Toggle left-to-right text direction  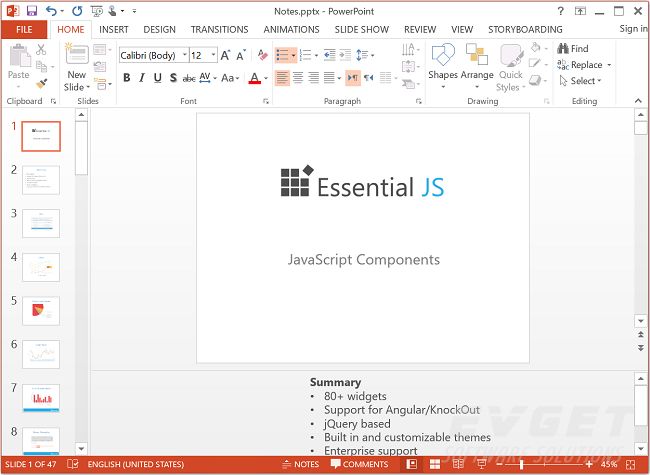(353, 78)
